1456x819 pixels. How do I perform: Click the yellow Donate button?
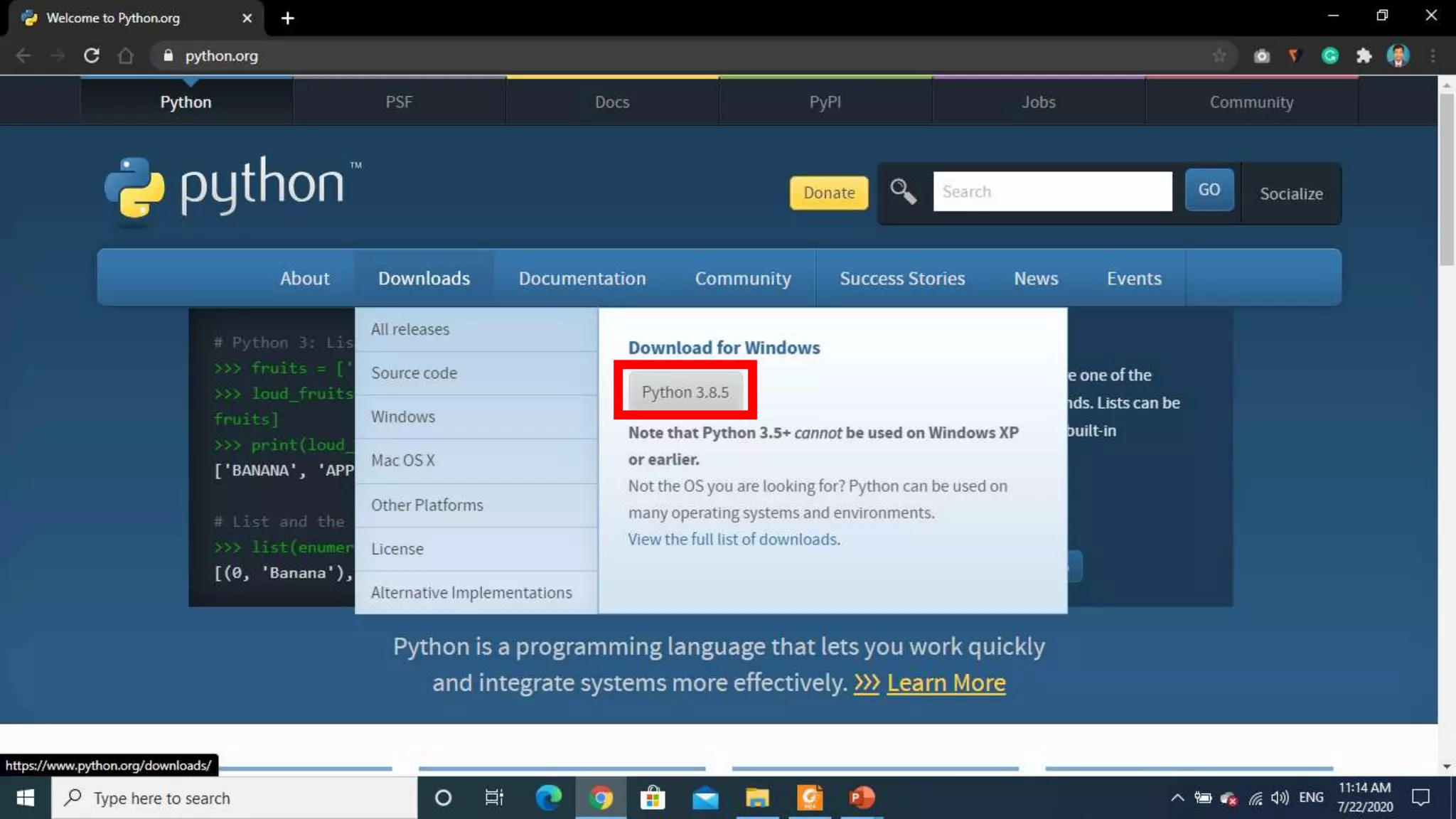828,193
